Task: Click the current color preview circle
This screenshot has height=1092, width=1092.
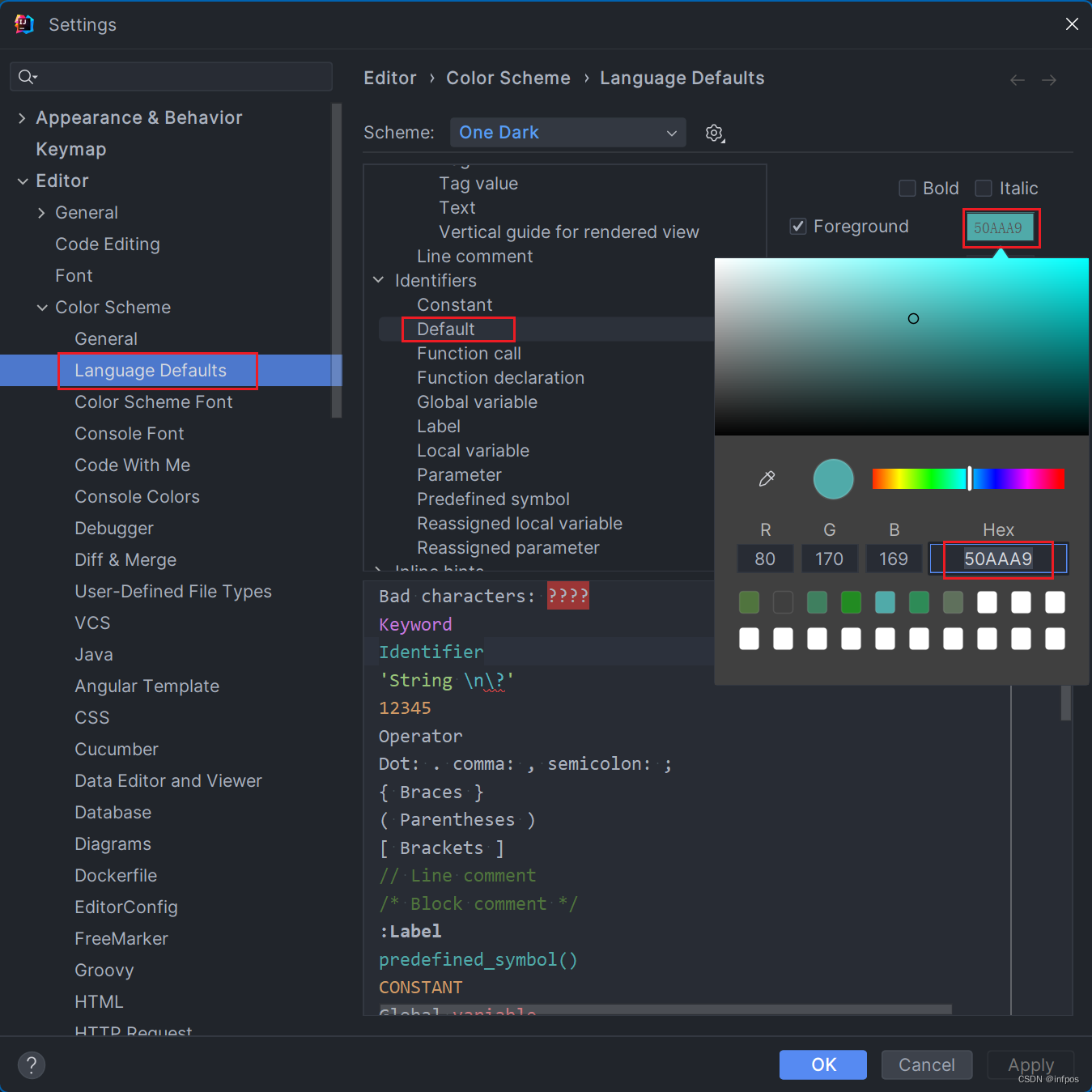Action: [x=833, y=478]
